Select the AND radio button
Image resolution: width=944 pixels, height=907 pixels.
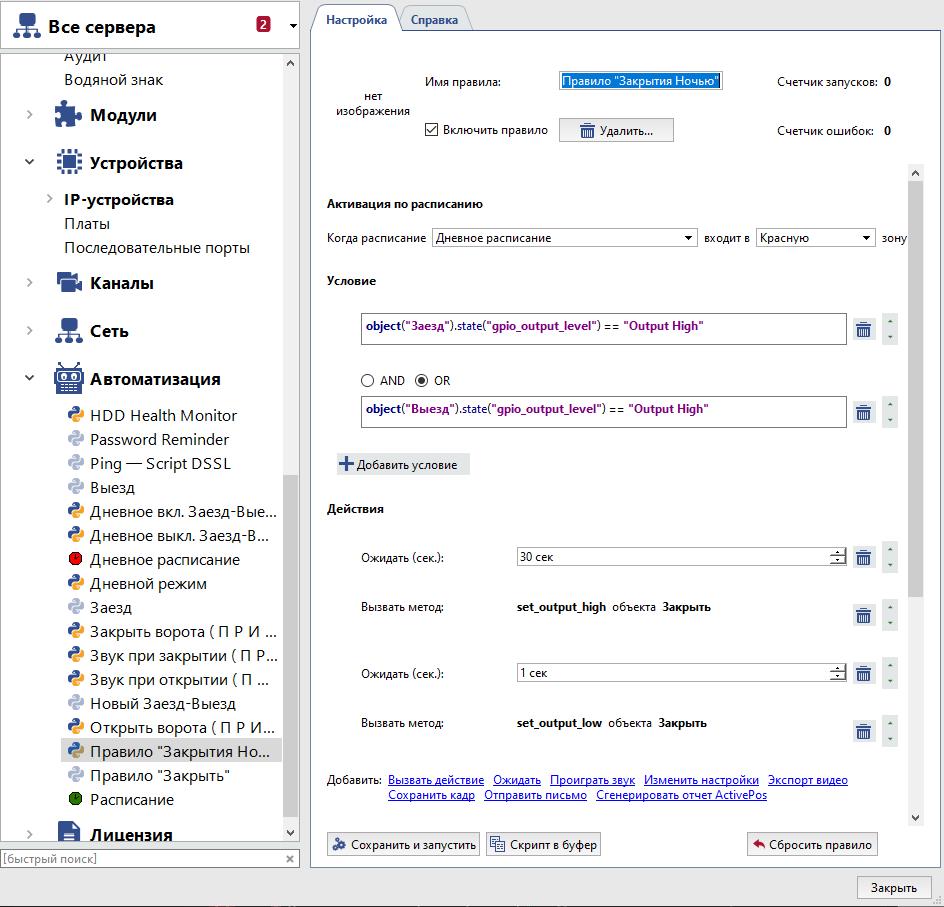(x=368, y=381)
